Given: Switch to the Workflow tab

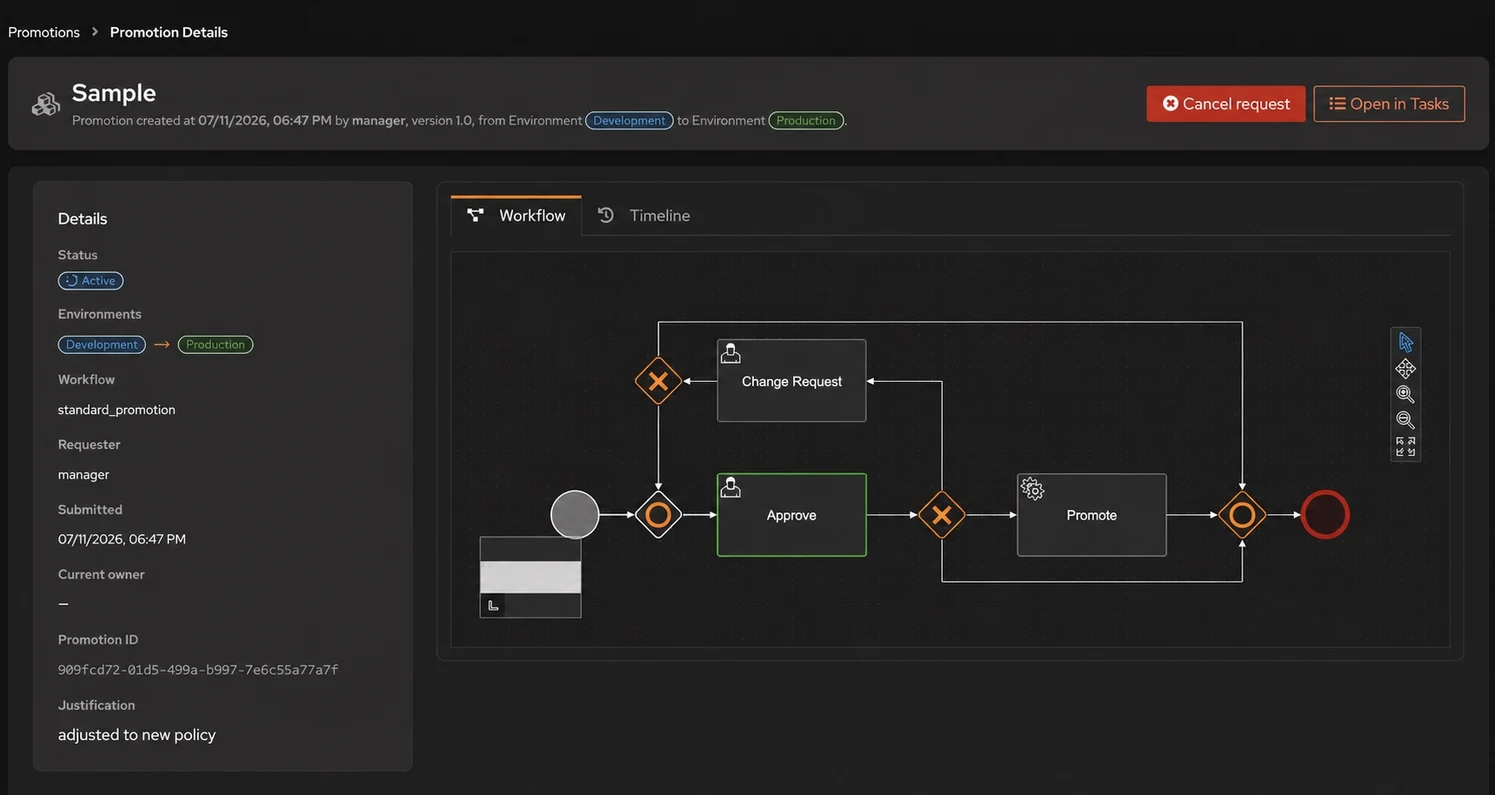Looking at the screenshot, I should click(516, 215).
